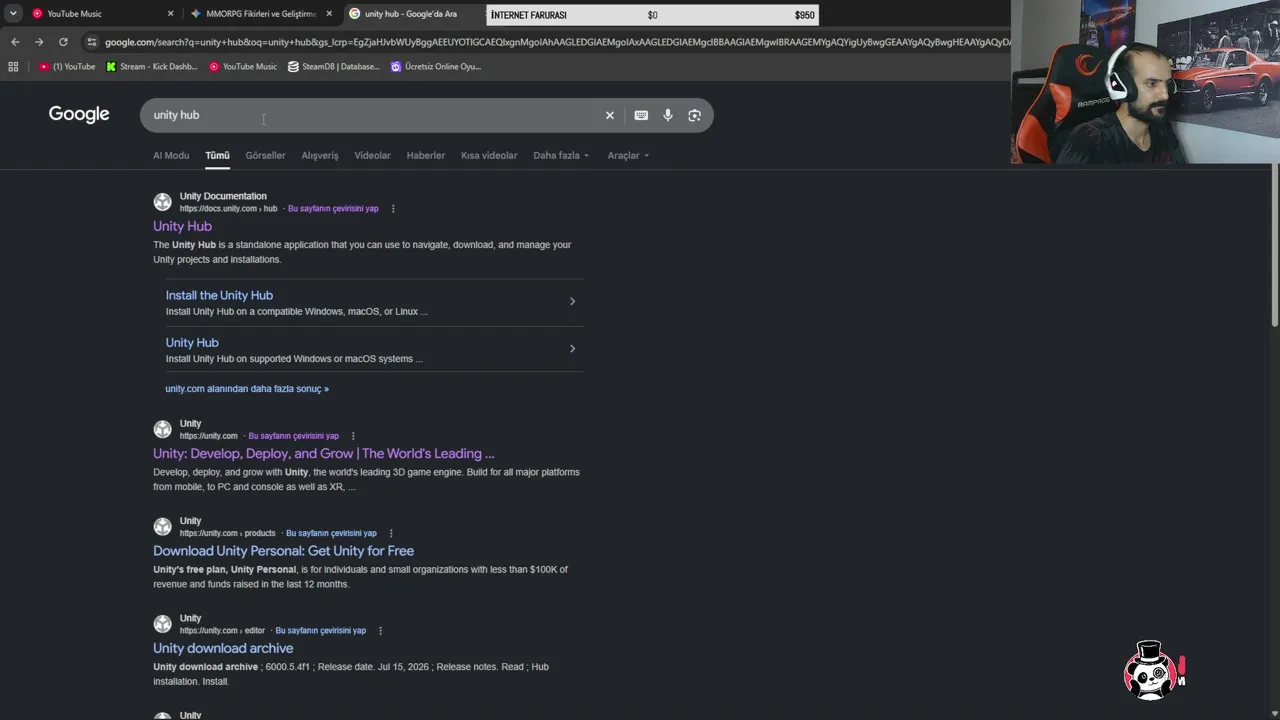Open more options for unity.com products result
Screen dimensions: 1280x720
click(x=391, y=533)
